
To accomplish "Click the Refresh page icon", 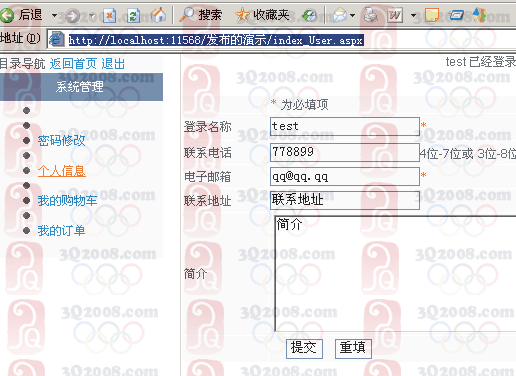I will coord(133,15).
